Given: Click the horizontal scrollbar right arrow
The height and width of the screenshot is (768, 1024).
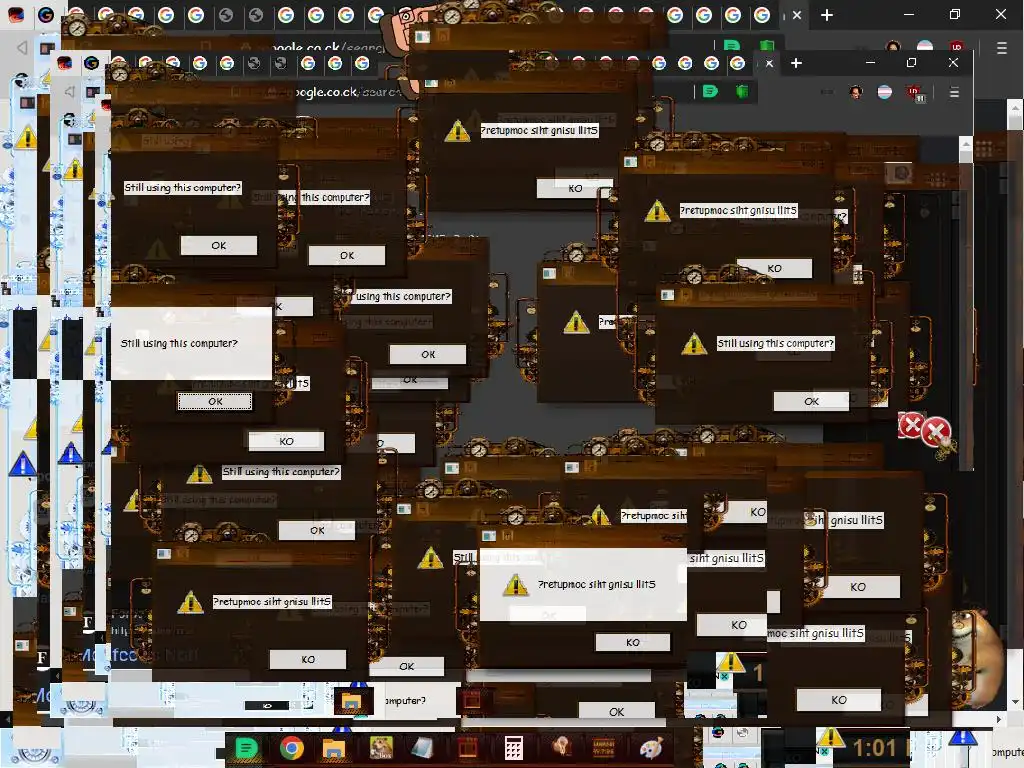Looking at the screenshot, I should (999, 719).
